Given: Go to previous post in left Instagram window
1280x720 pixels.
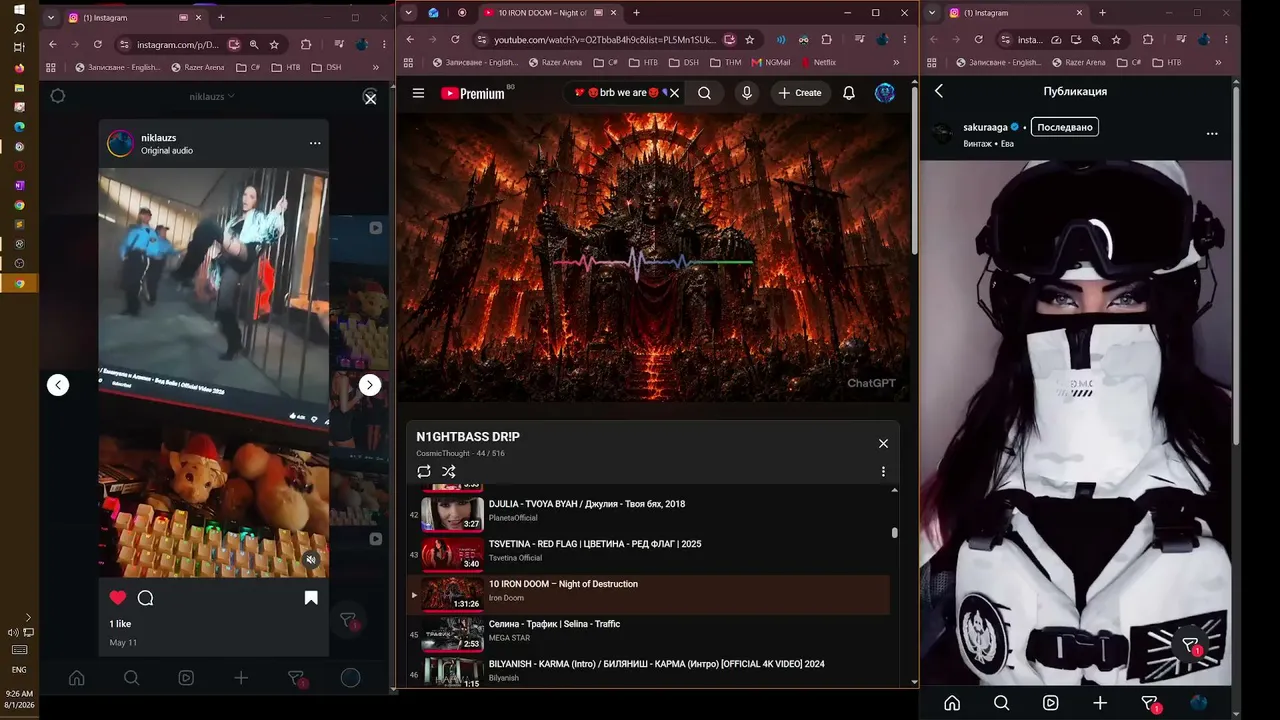Looking at the screenshot, I should 58,385.
